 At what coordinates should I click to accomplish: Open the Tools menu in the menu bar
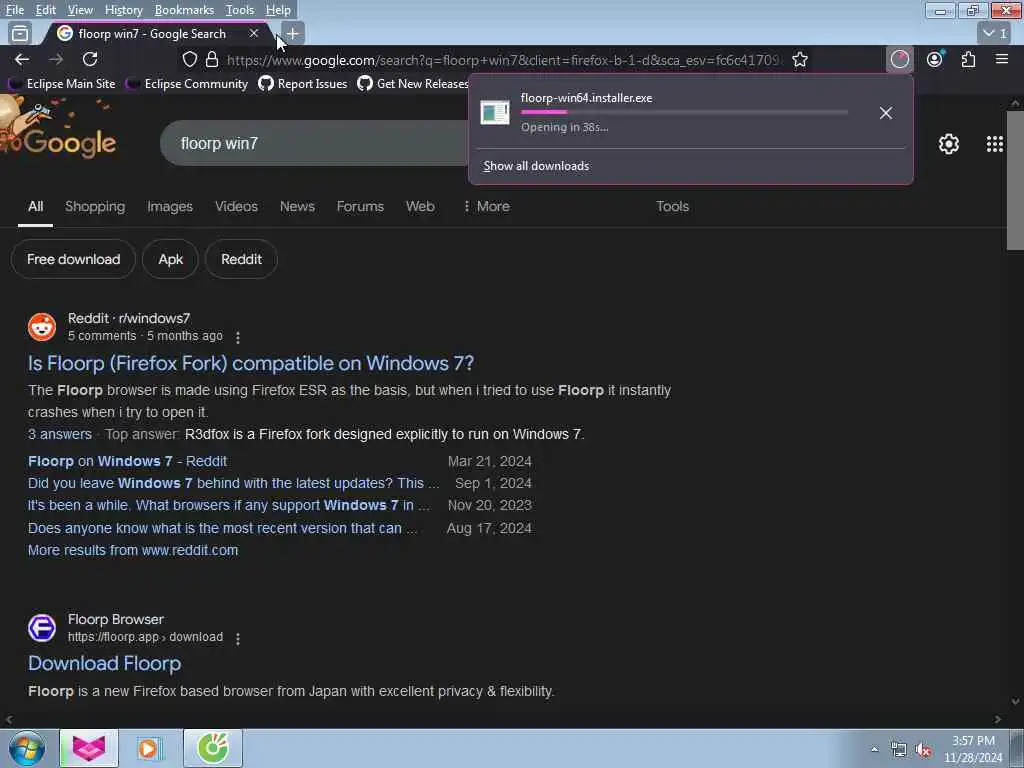click(240, 10)
